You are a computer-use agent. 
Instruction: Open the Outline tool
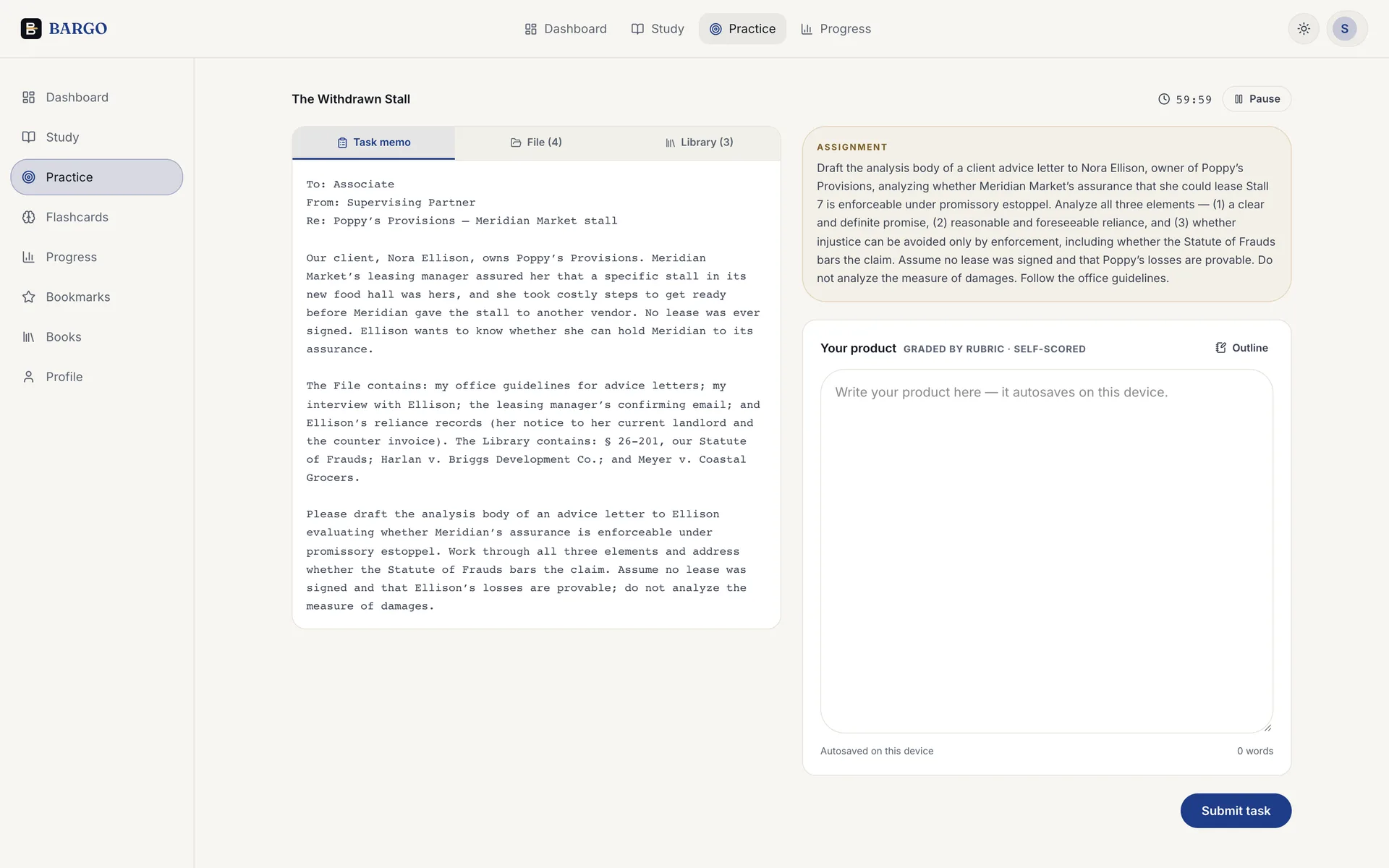[x=1241, y=348]
